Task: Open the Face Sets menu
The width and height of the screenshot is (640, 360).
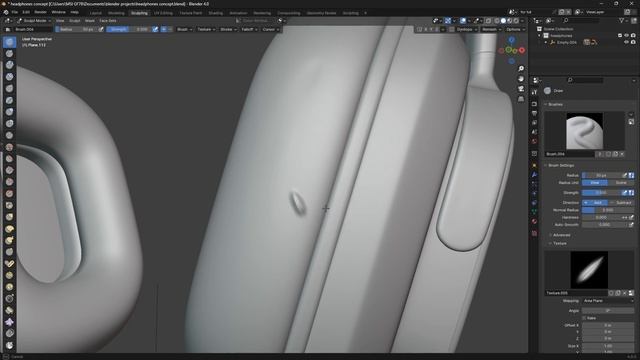Action: tap(108, 20)
